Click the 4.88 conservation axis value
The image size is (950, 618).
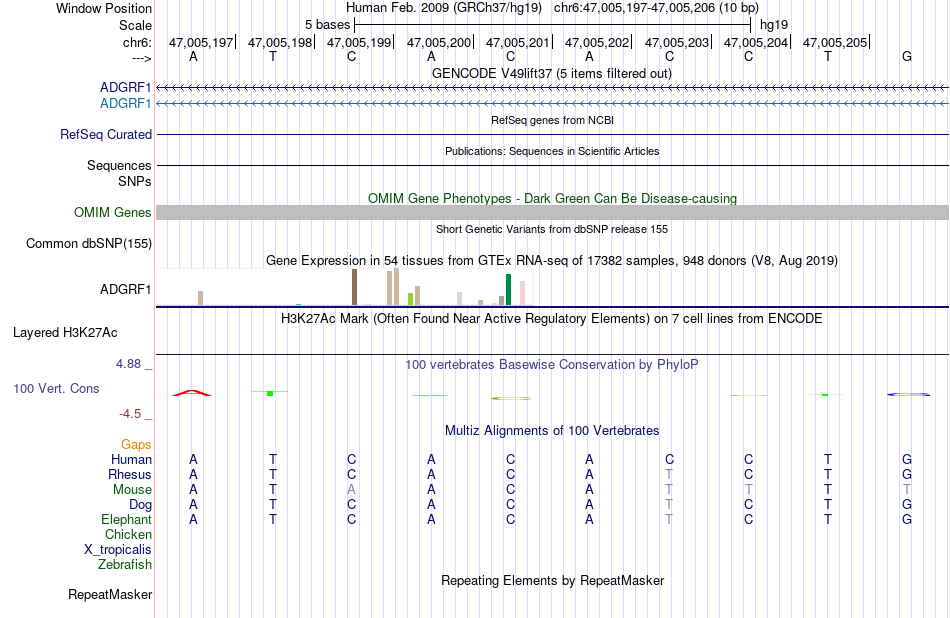(128, 364)
